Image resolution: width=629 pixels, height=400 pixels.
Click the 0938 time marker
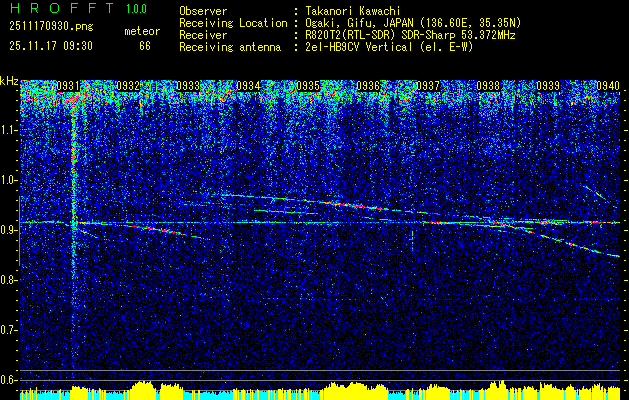coord(488,86)
